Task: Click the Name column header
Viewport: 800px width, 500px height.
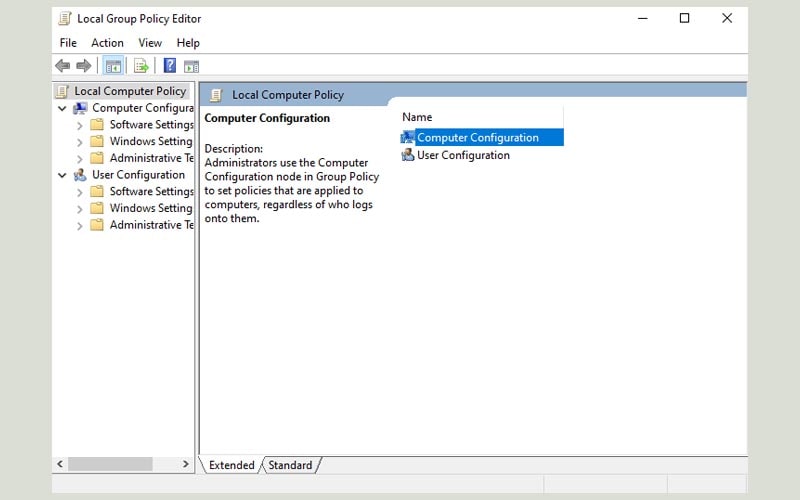Action: coord(482,117)
